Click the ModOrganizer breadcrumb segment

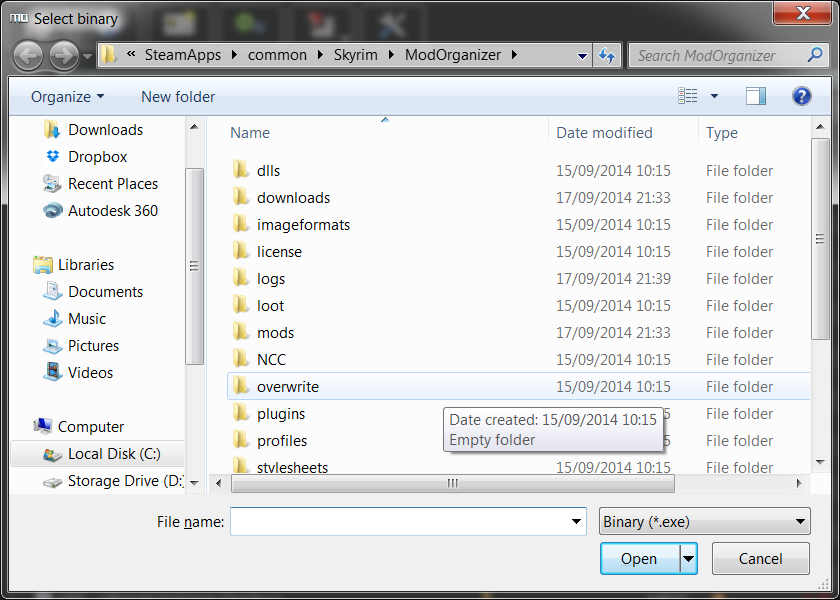pyautogui.click(x=453, y=55)
